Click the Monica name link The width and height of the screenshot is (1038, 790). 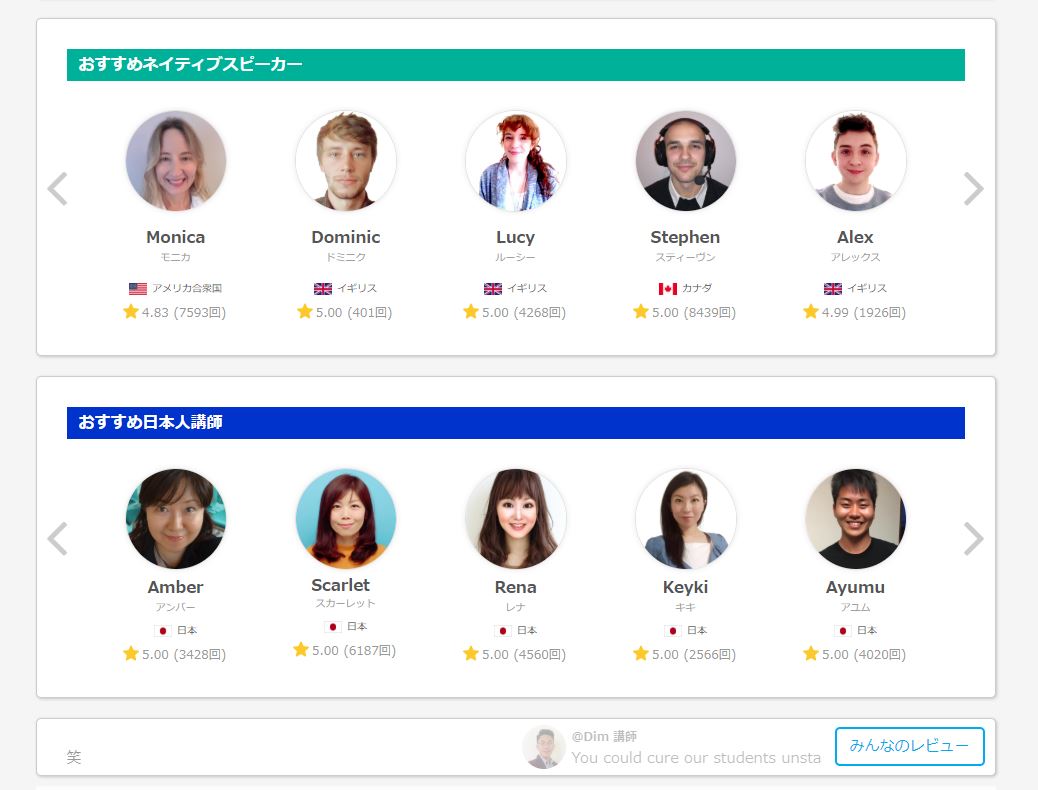tap(175, 237)
